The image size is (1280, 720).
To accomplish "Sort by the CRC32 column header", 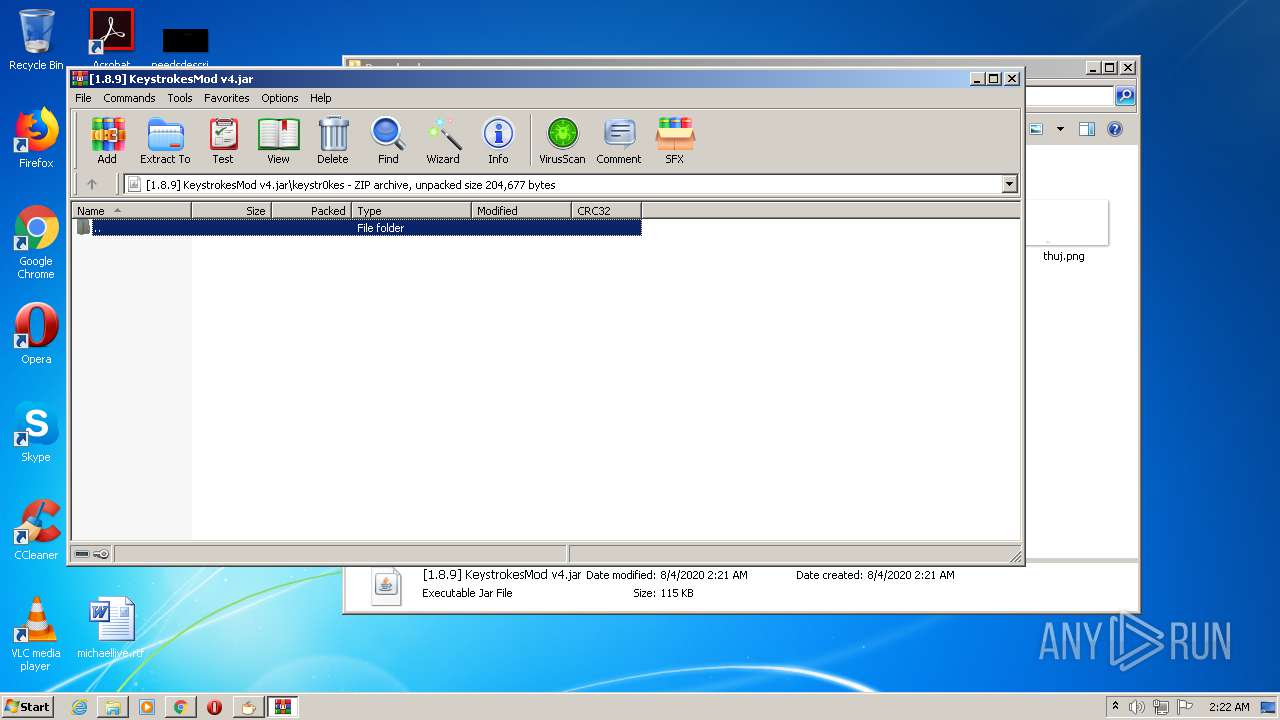I will point(606,211).
